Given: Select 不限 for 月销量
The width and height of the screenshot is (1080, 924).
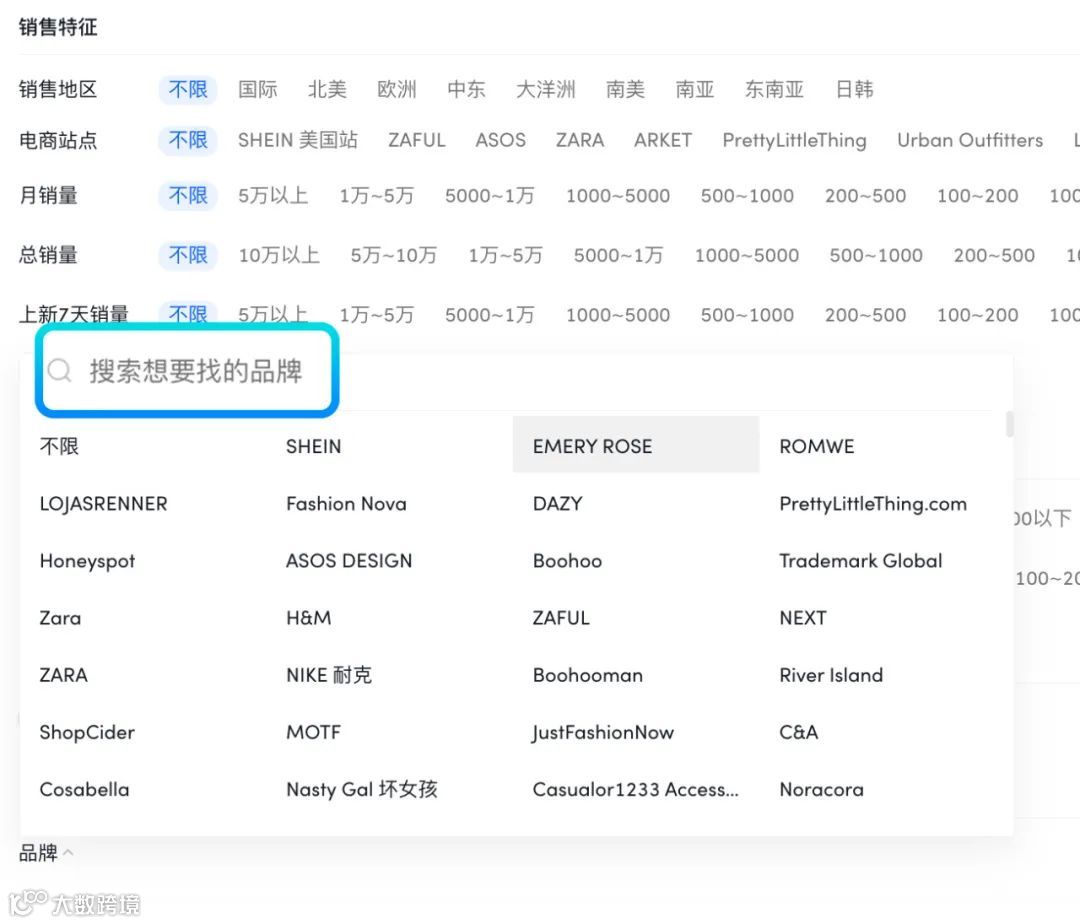Looking at the screenshot, I should click(x=187, y=196).
